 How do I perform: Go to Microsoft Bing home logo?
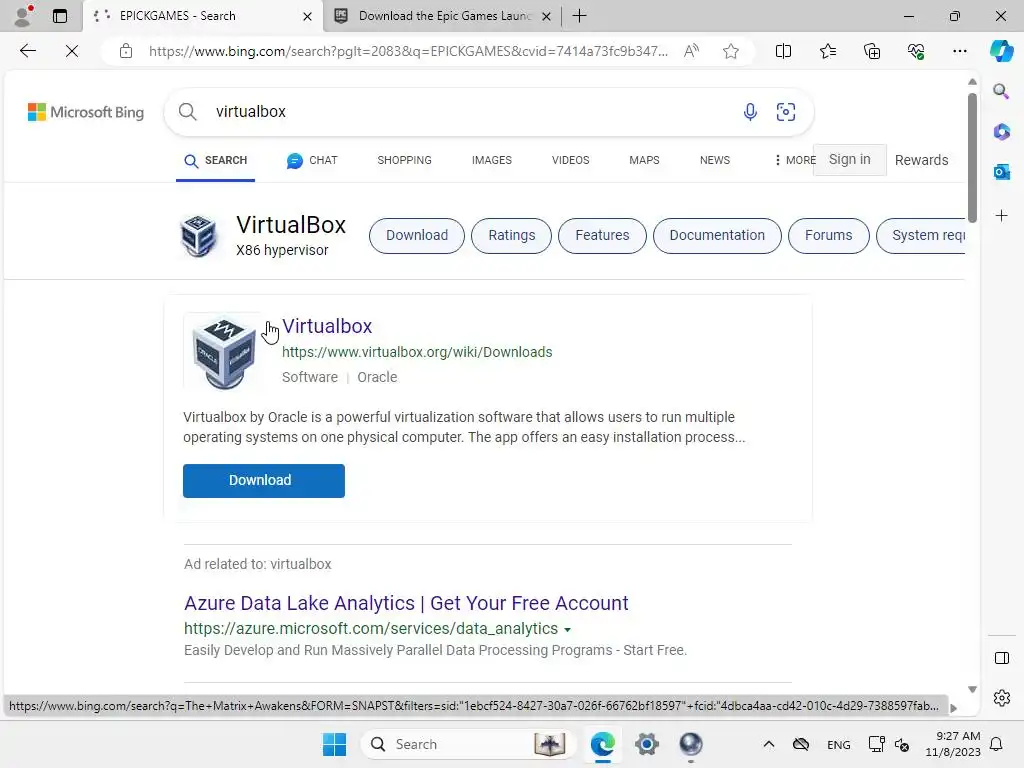tap(86, 112)
